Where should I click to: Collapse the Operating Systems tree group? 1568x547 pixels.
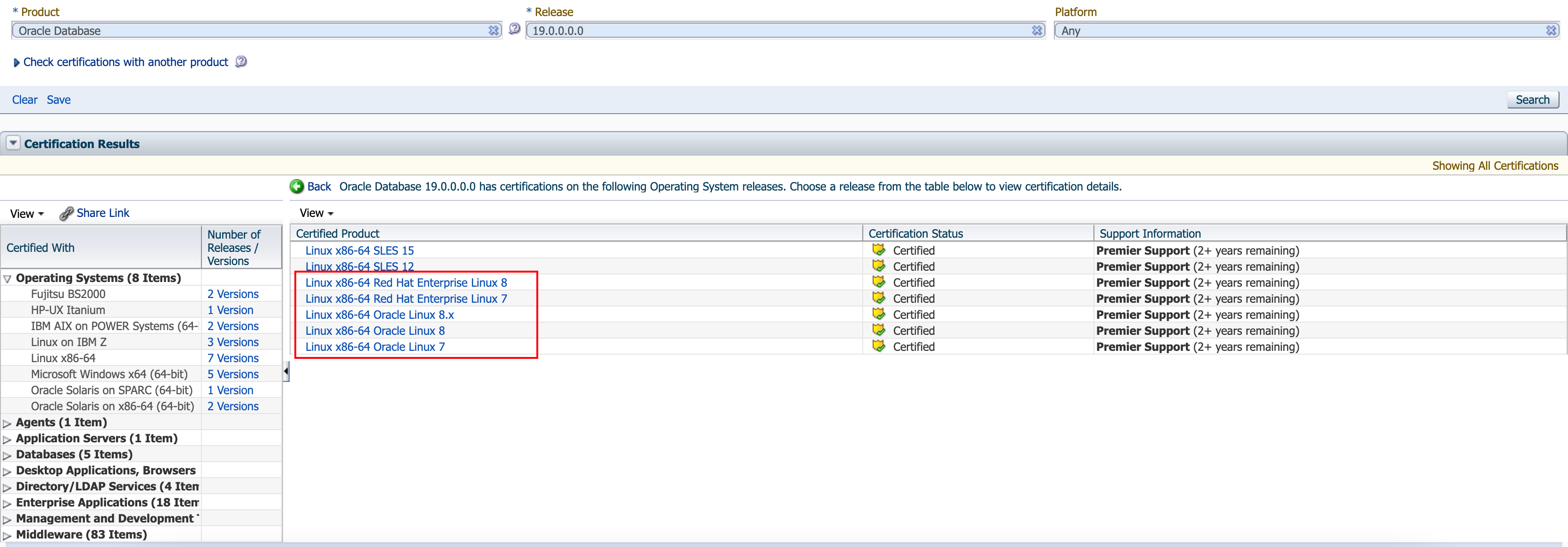pyautogui.click(x=7, y=279)
